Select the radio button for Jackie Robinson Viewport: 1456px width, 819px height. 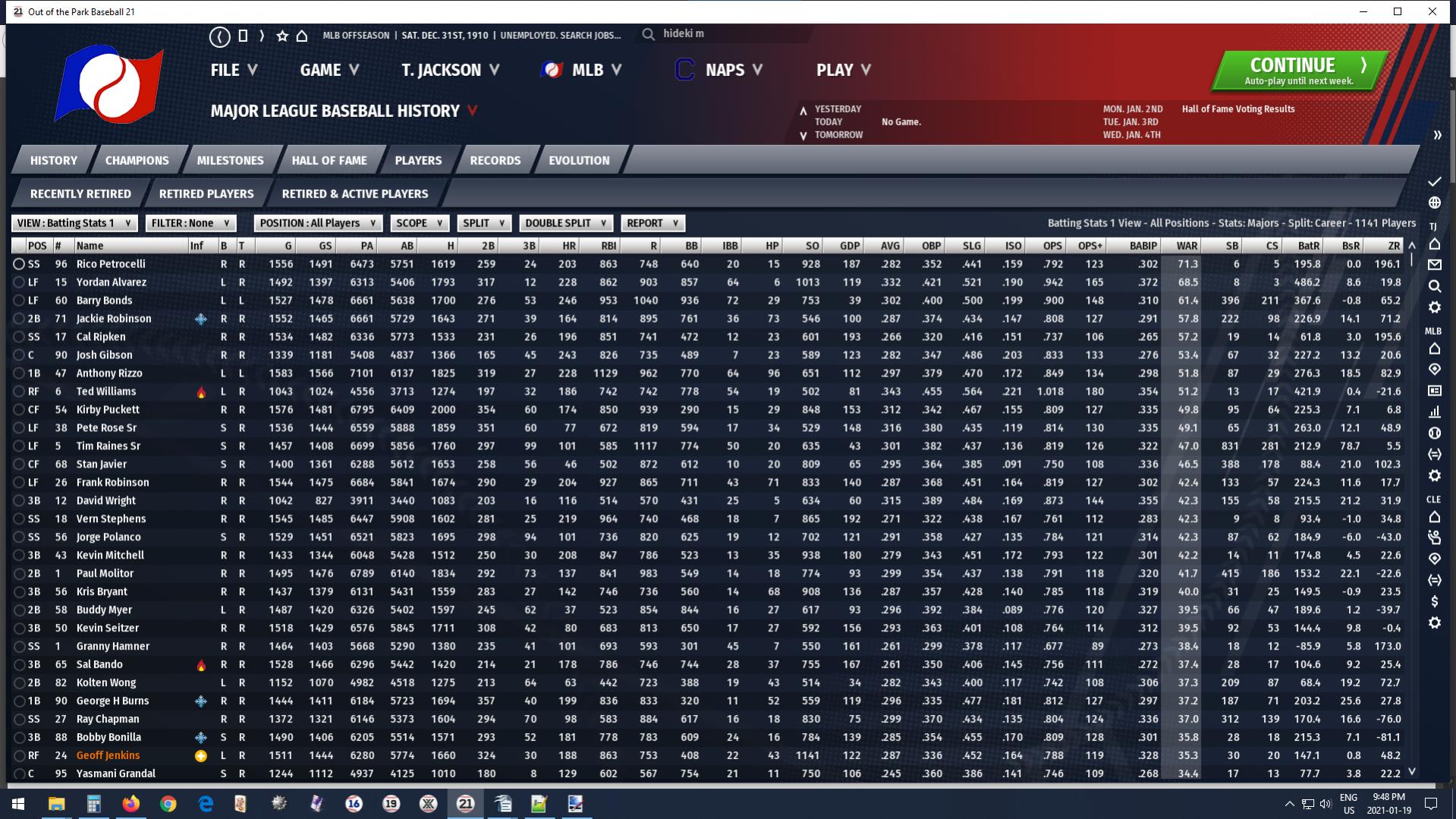(x=19, y=319)
